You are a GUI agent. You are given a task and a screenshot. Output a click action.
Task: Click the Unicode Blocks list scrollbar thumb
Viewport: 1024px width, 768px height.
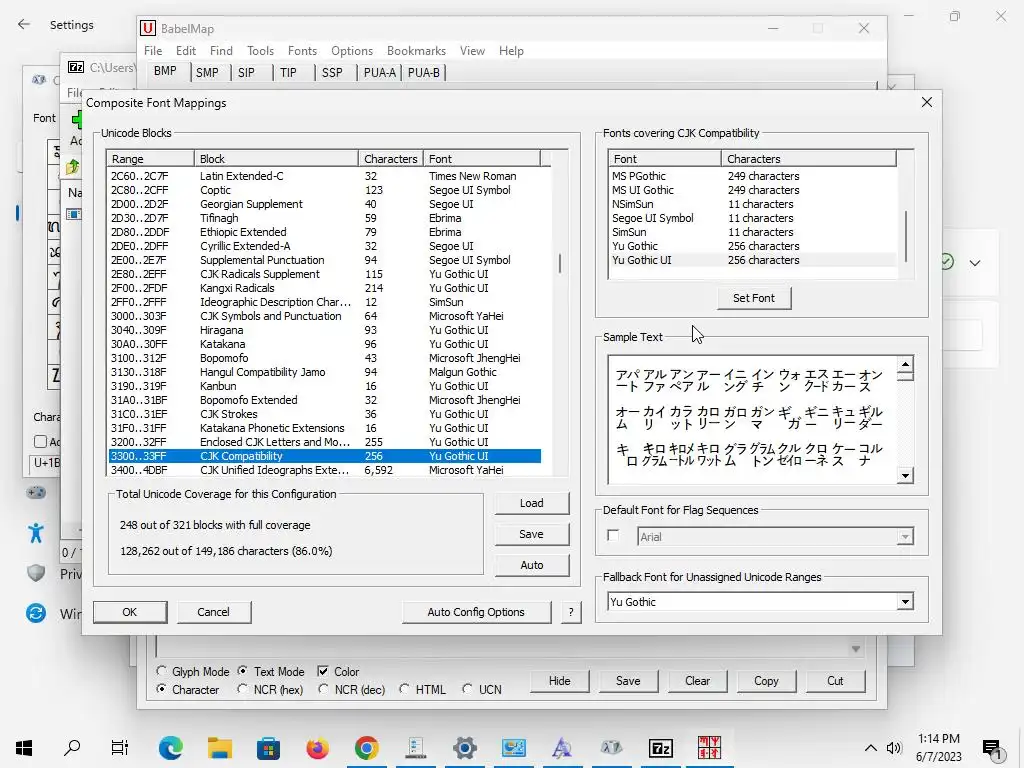[560, 263]
